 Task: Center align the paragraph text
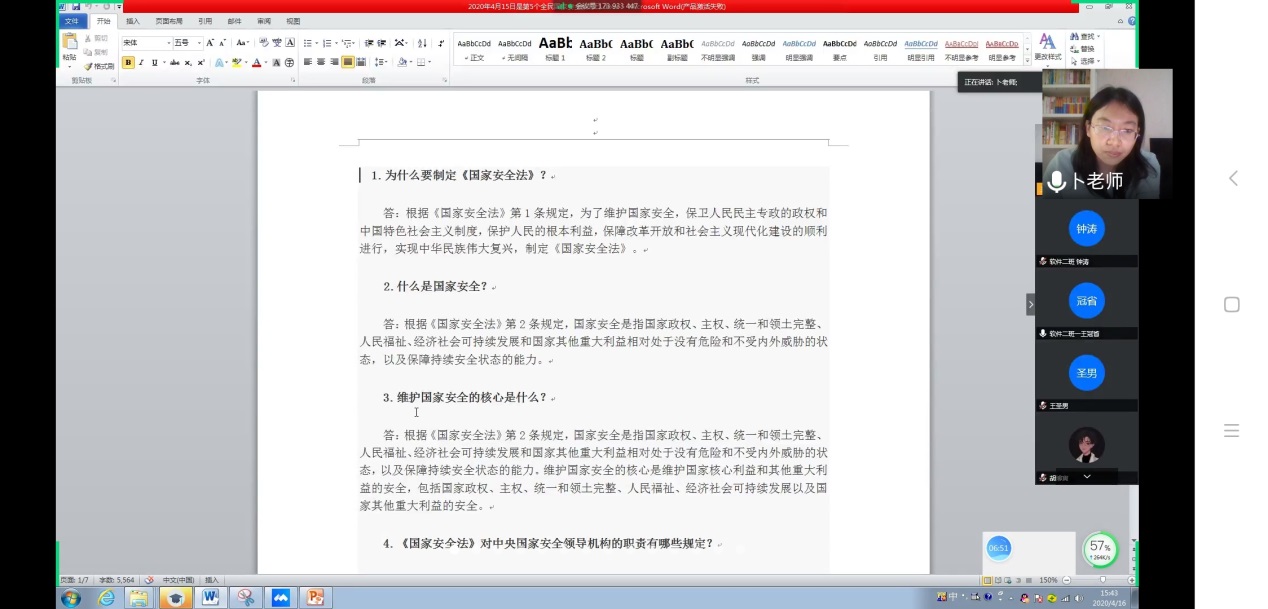(x=321, y=62)
